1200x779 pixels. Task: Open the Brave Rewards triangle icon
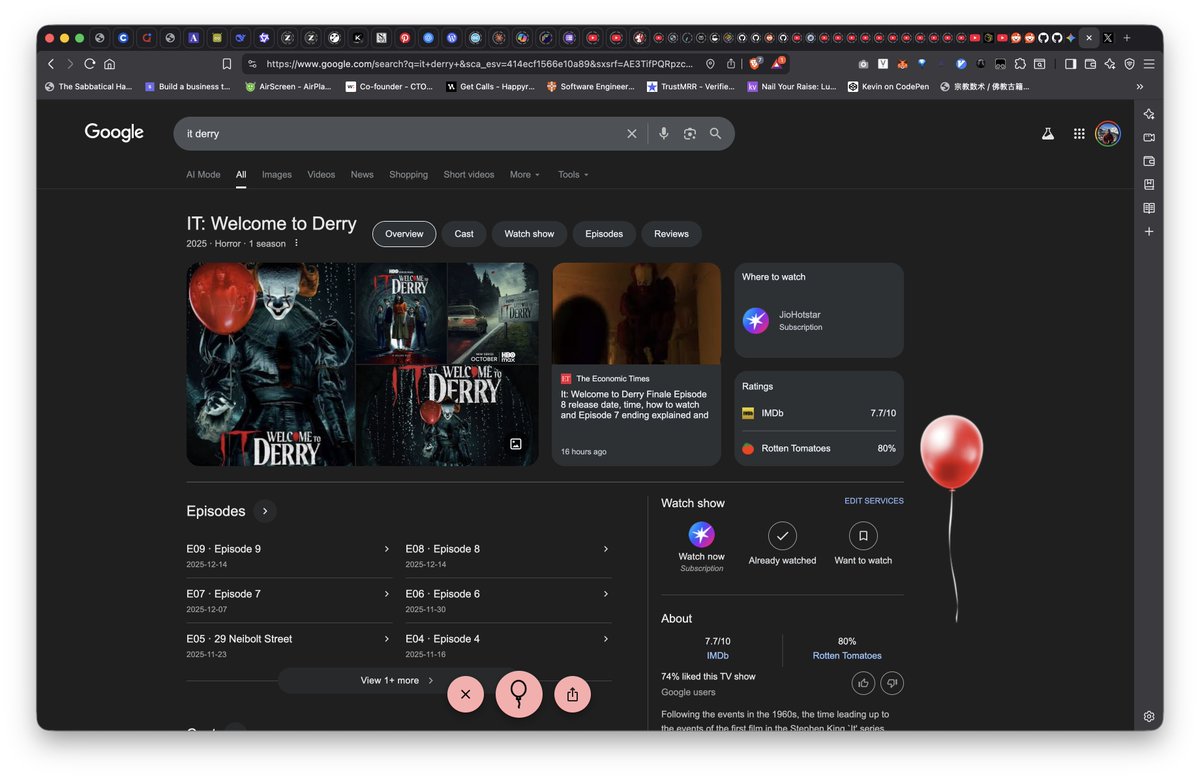(x=778, y=63)
